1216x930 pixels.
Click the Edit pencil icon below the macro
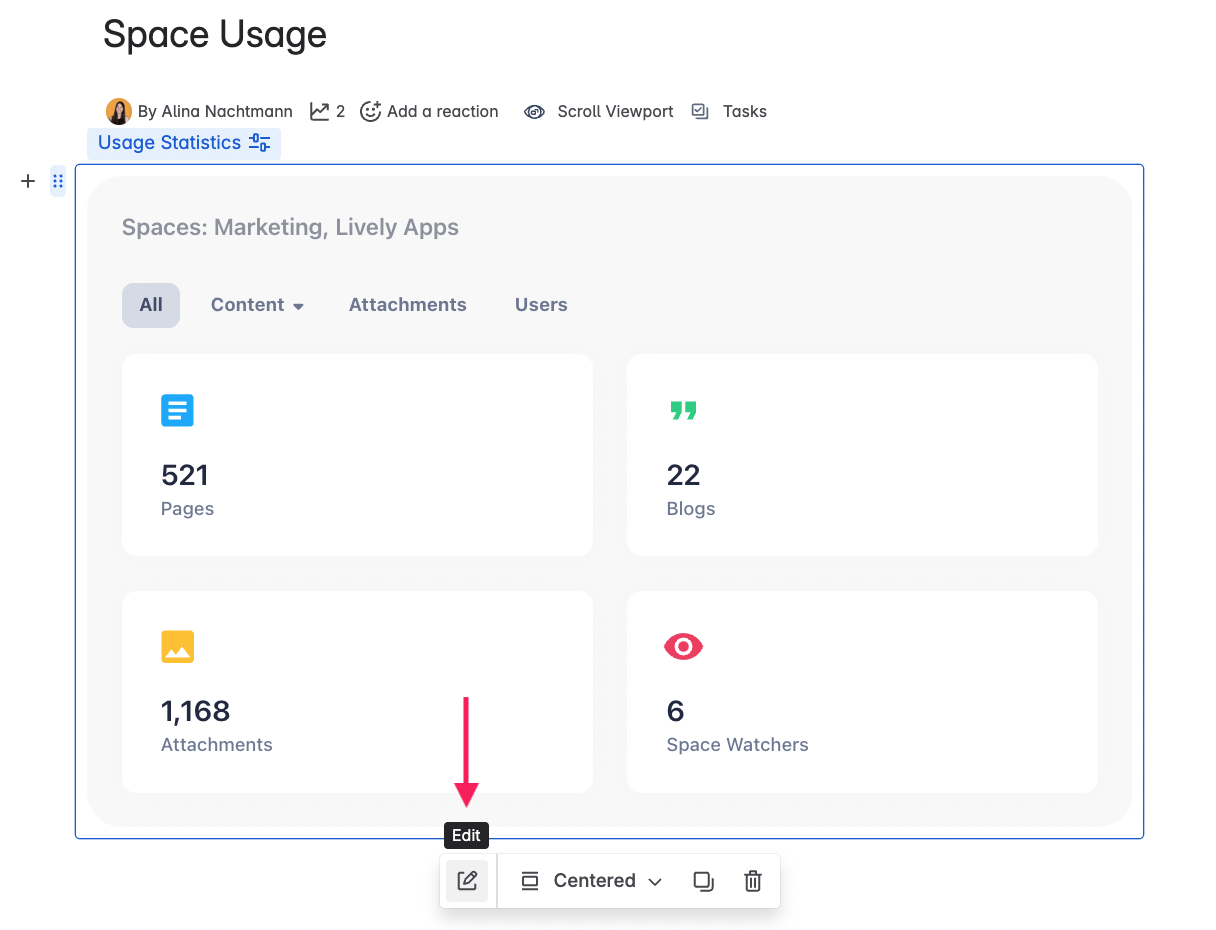(x=467, y=881)
